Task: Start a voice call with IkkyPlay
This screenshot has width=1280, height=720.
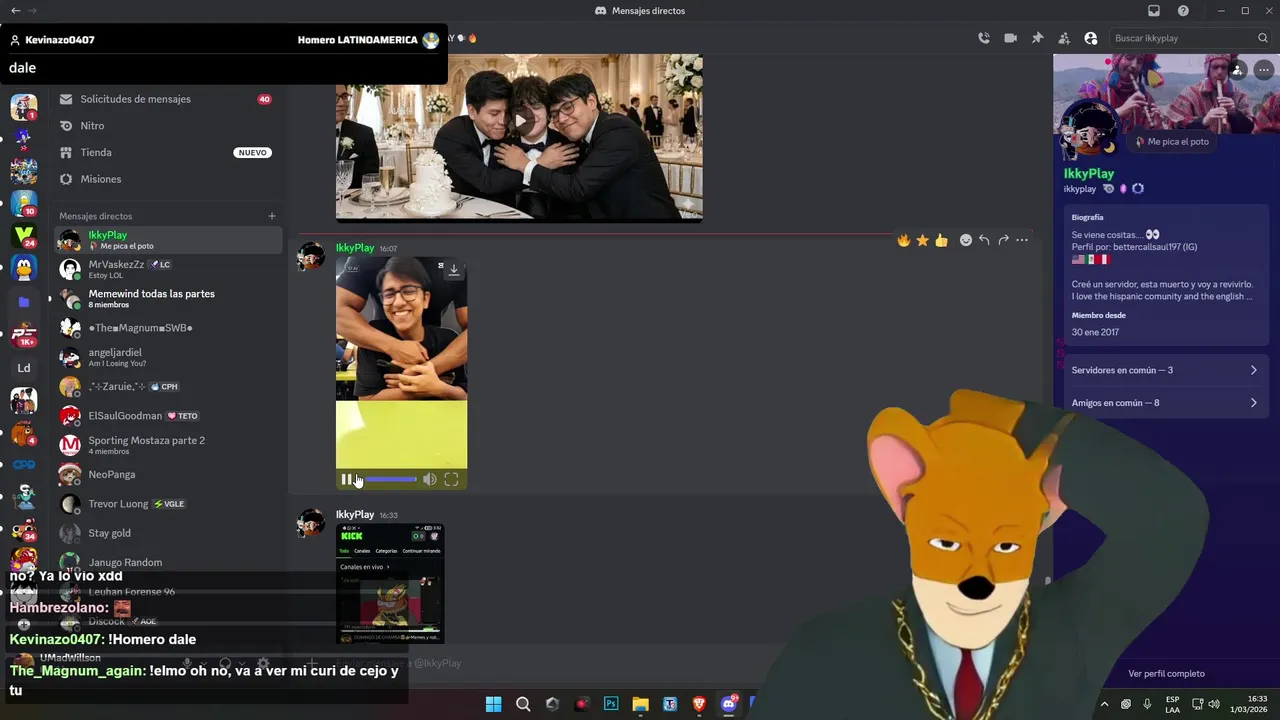Action: 984,38
